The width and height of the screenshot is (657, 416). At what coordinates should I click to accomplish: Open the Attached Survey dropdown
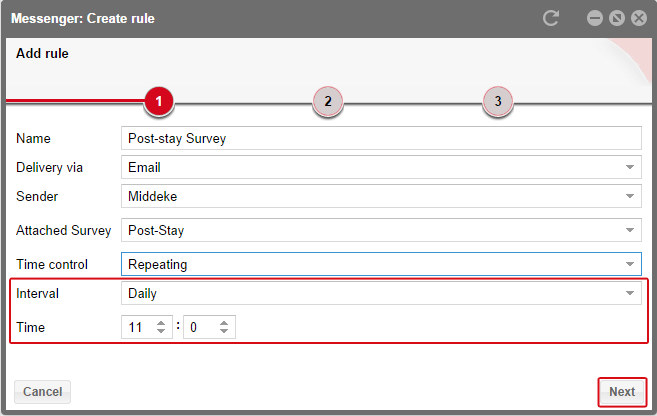630,230
